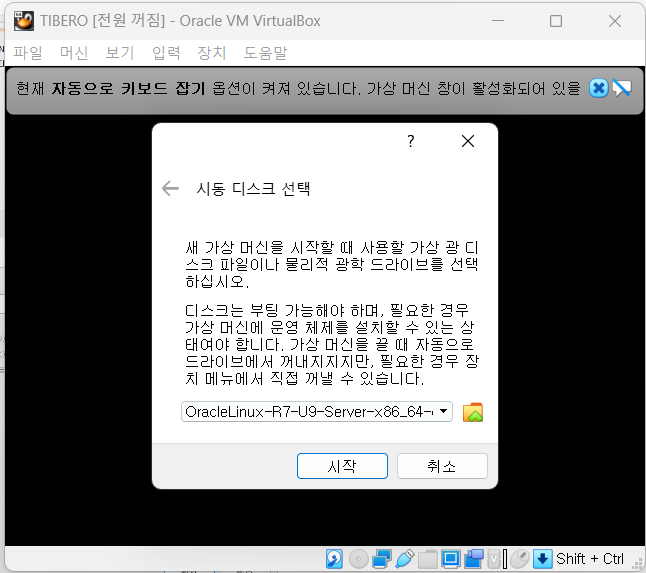The height and width of the screenshot is (573, 646).
Task: Browse for a virtual optical disk file
Action: click(473, 412)
